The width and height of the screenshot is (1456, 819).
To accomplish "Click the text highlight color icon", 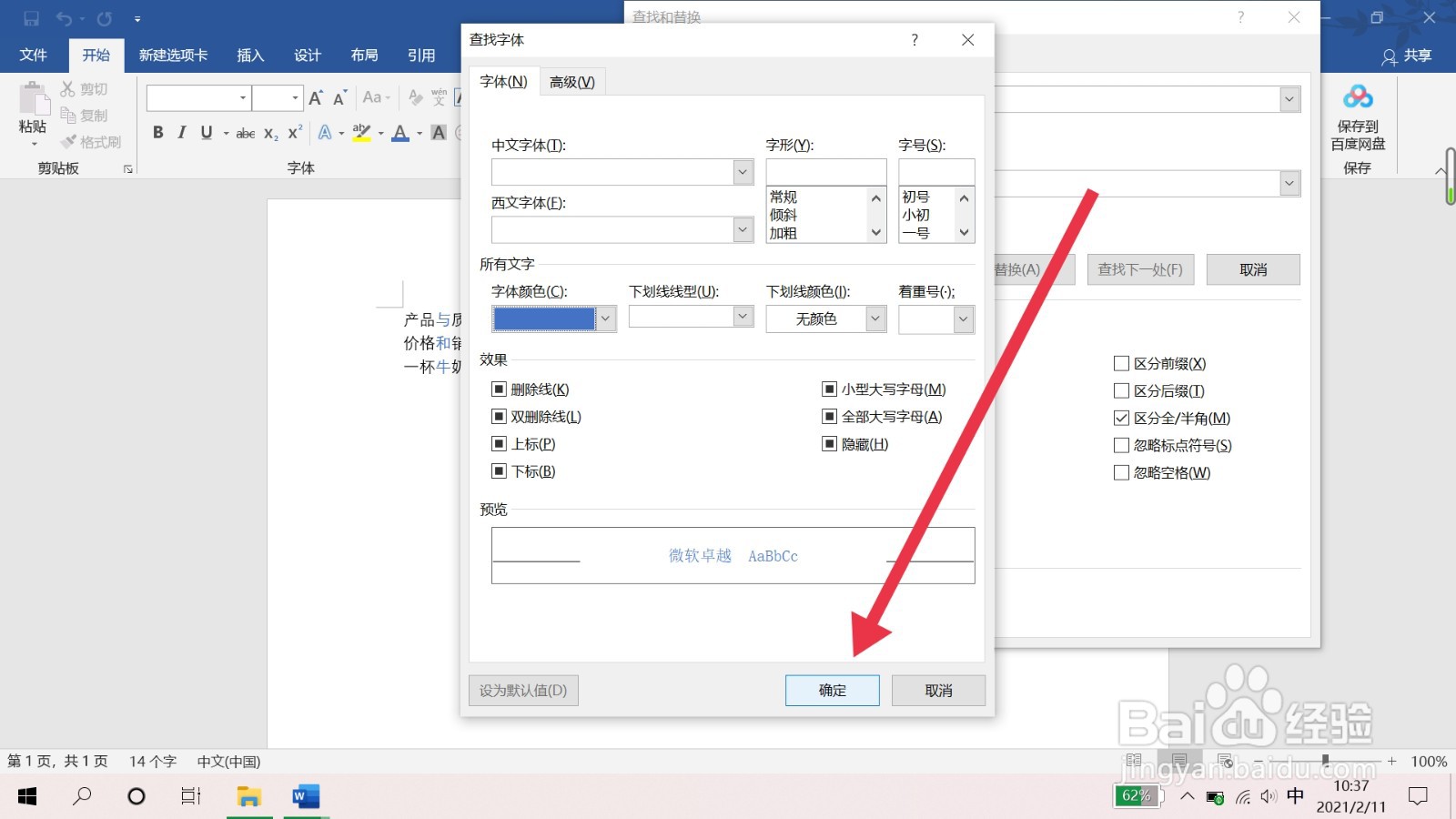I will click(x=361, y=133).
